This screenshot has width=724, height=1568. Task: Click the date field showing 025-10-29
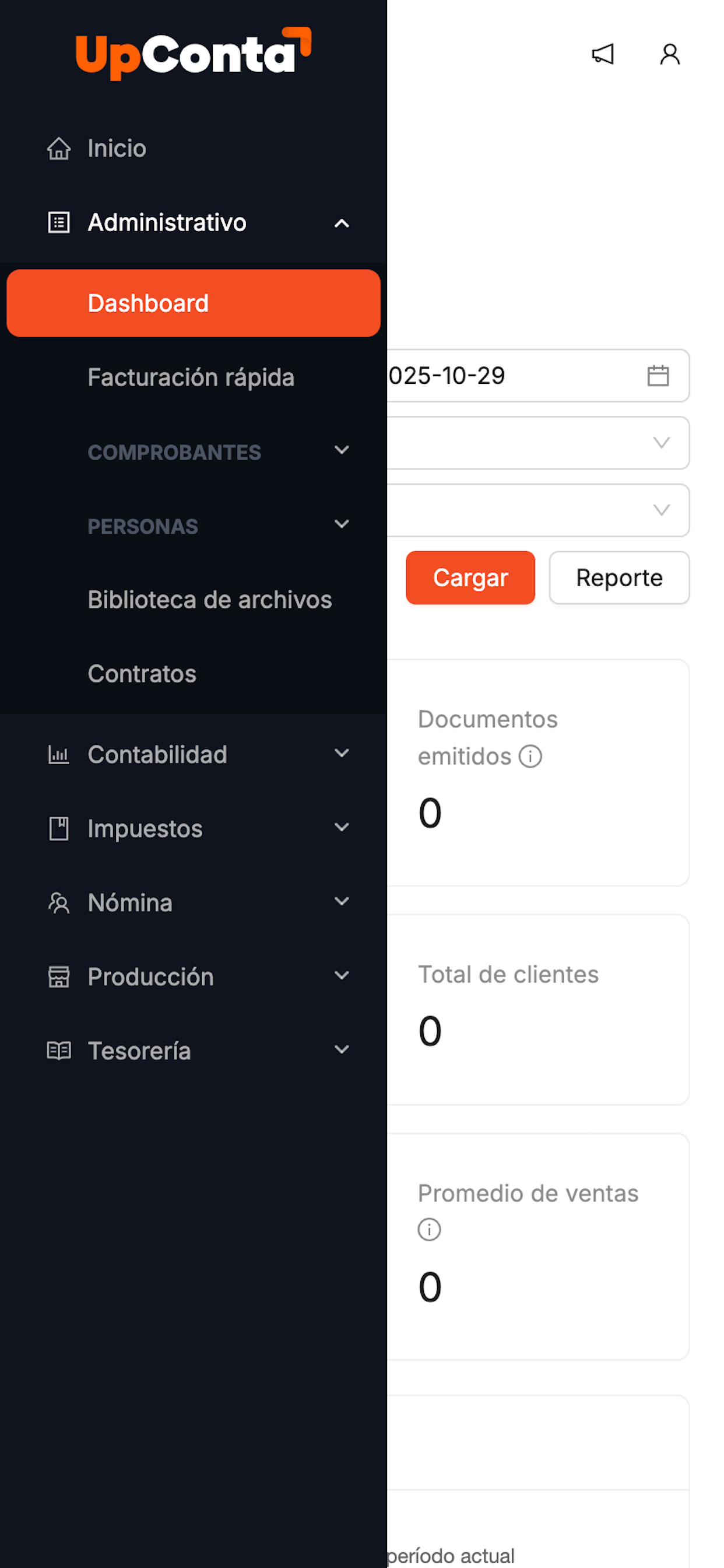(x=538, y=376)
